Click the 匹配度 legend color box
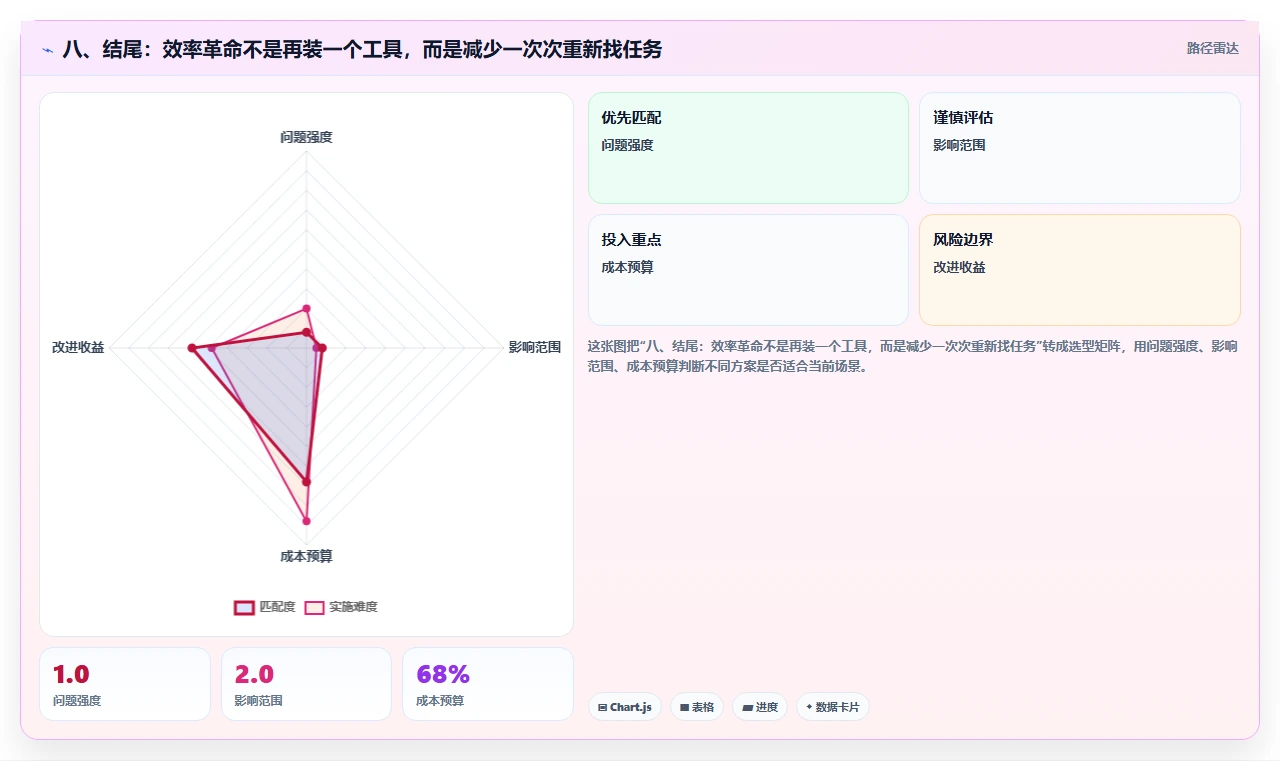Image resolution: width=1280 pixels, height=761 pixels. (244, 607)
